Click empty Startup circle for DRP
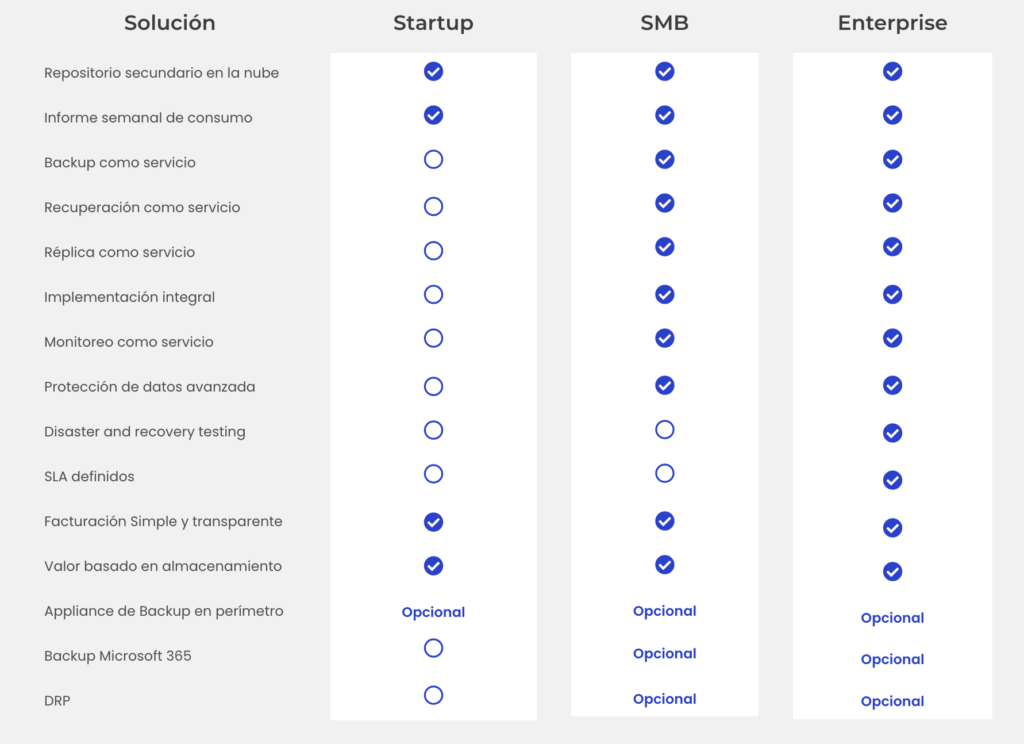Viewport: 1024px width, 744px height. [x=433, y=695]
